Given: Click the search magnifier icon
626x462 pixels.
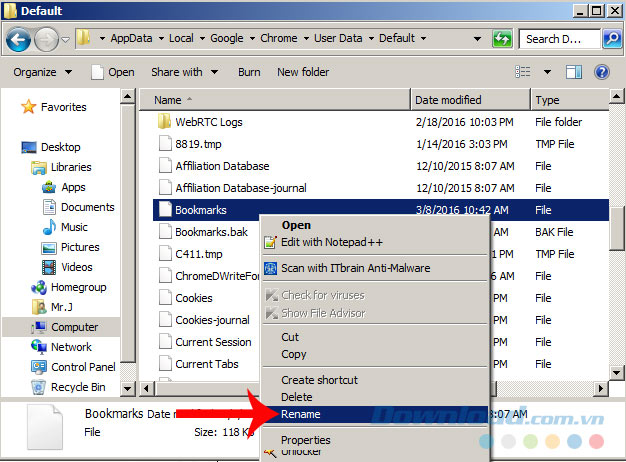Looking at the screenshot, I should click(612, 39).
